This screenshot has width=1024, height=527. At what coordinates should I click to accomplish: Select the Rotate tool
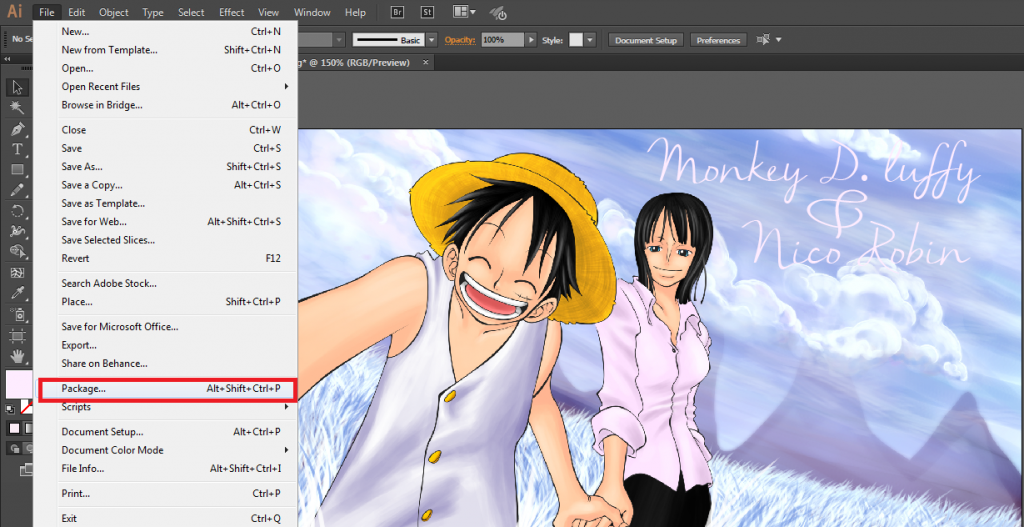pyautogui.click(x=17, y=211)
